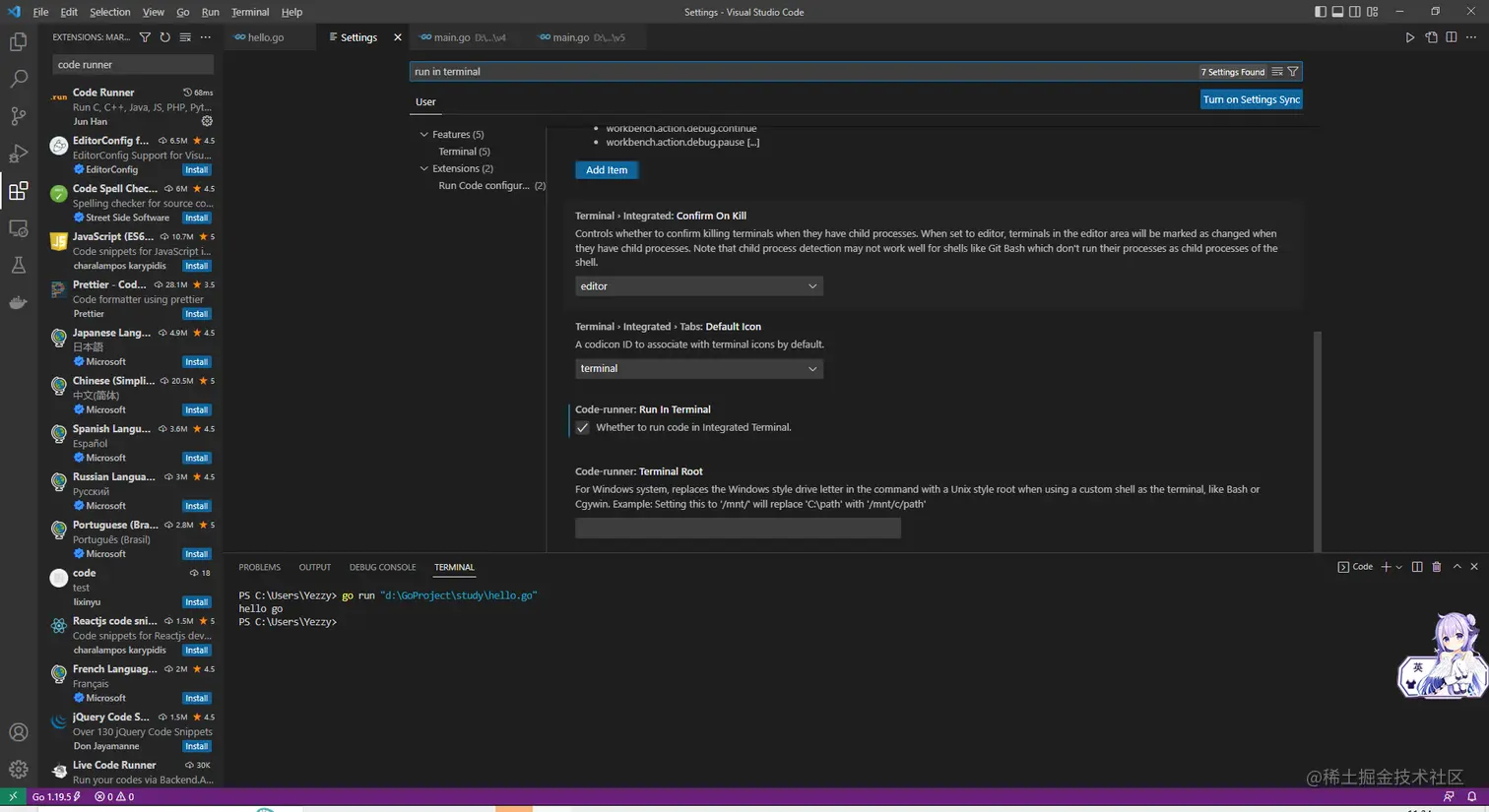Viewport: 1489px width, 812px height.
Task: Open Settings JSON file icon
Action: 1431,37
